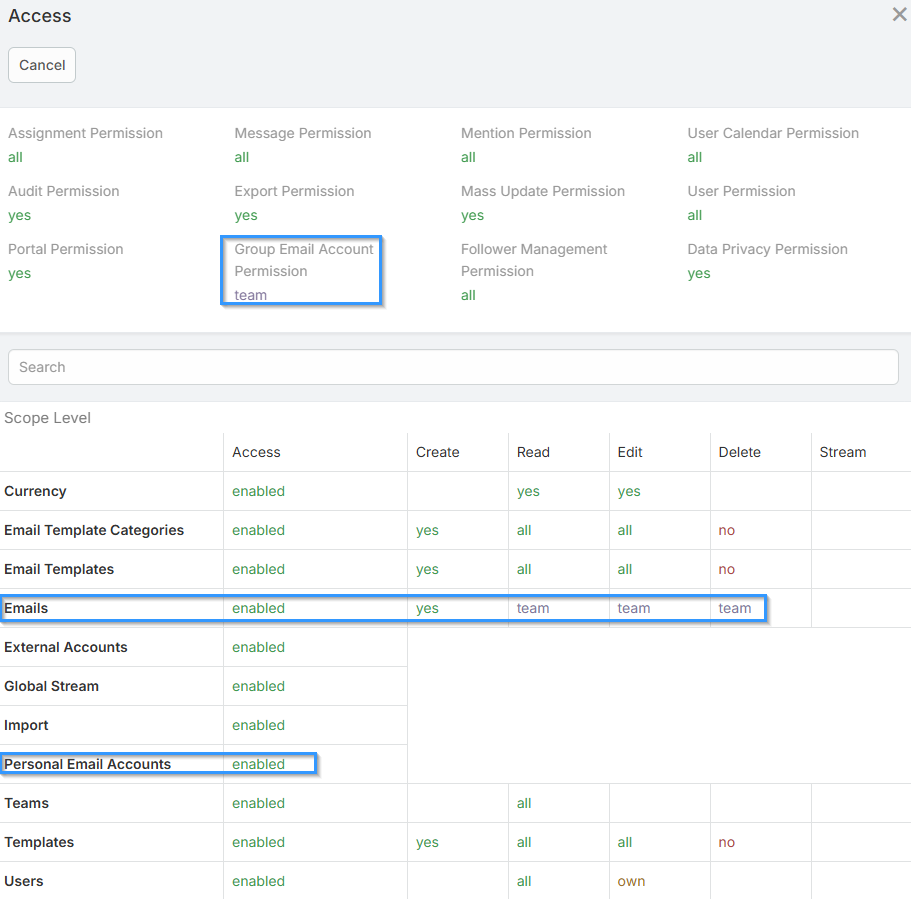The width and height of the screenshot is (911, 899).
Task: Click the Global Stream row label
Action: click(51, 686)
